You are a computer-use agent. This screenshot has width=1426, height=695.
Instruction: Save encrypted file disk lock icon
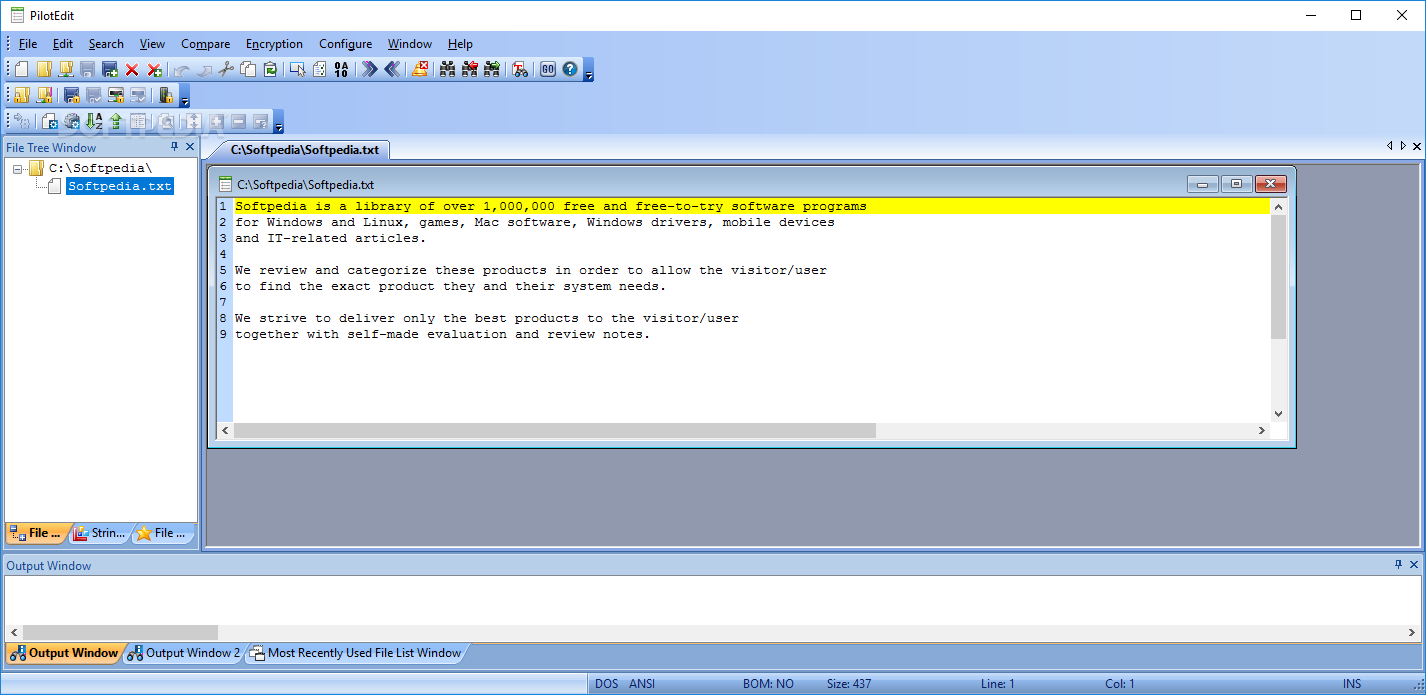click(x=71, y=95)
